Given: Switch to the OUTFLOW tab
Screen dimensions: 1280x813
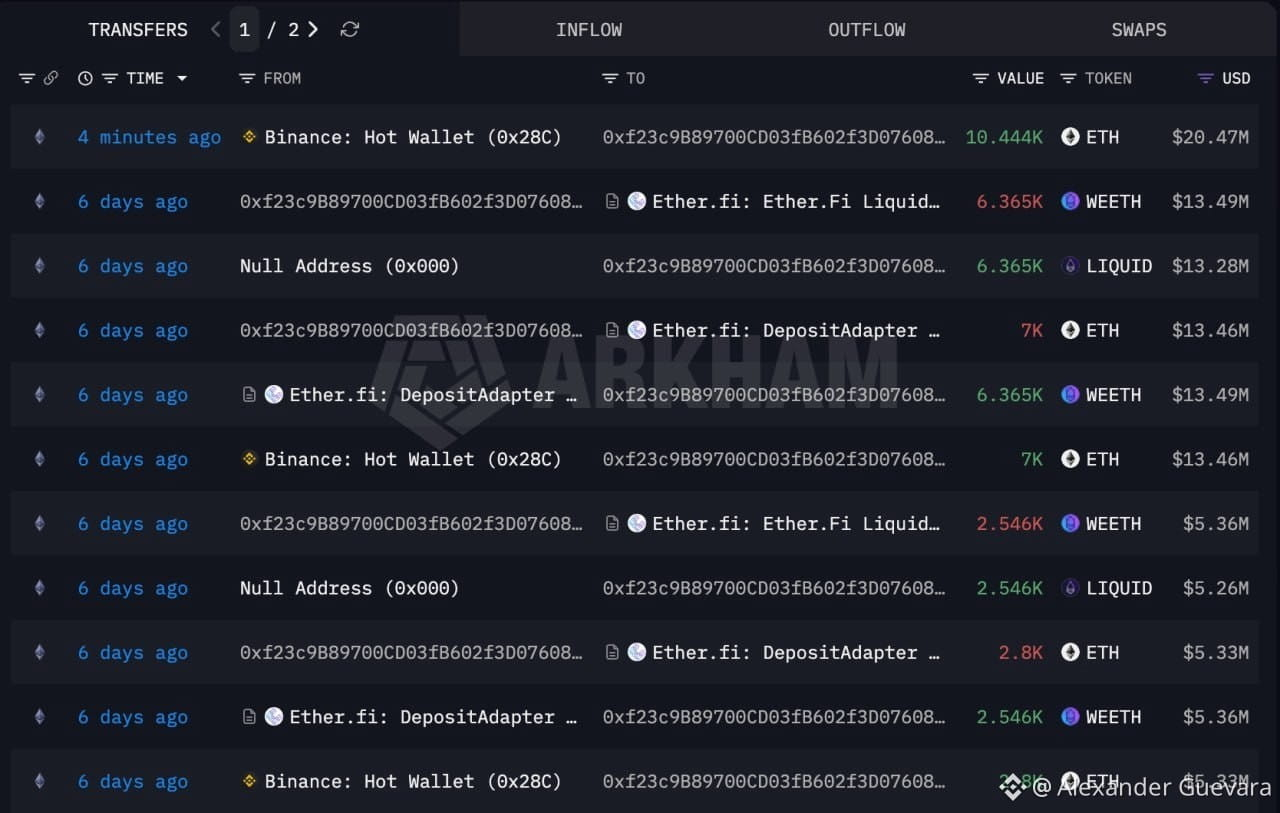Looking at the screenshot, I should tap(867, 30).
